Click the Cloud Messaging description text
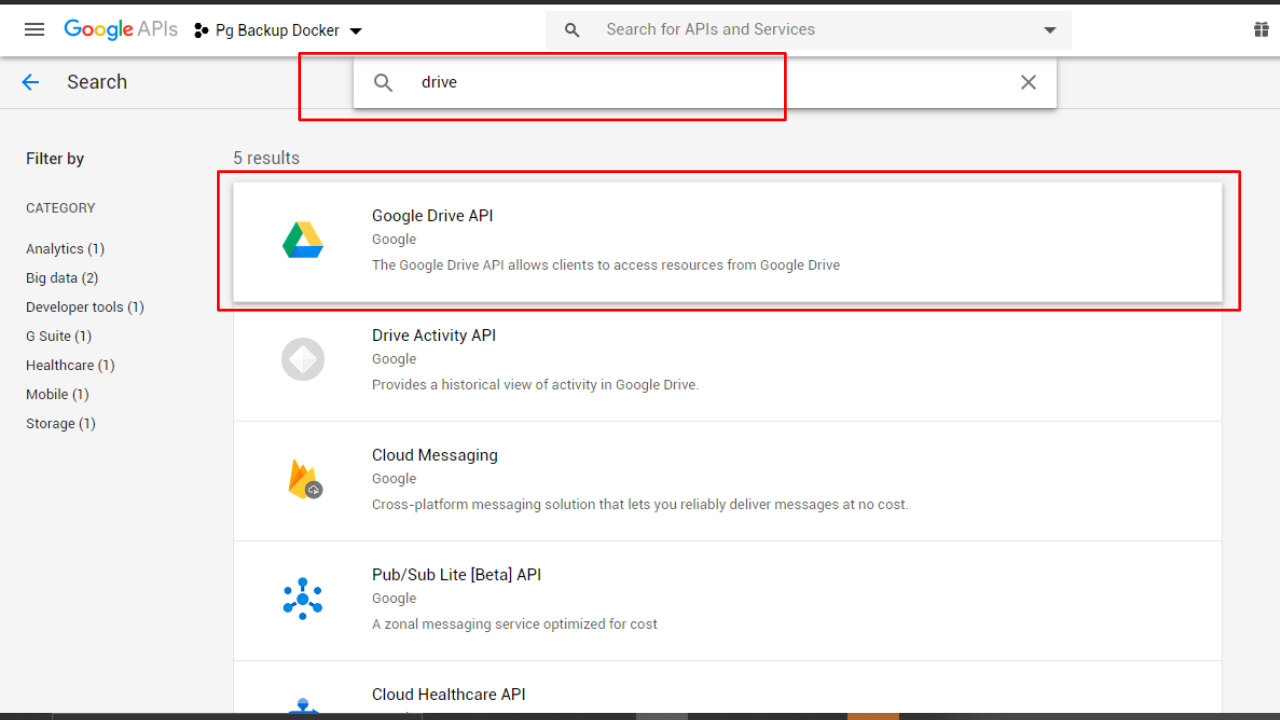 [640, 505]
